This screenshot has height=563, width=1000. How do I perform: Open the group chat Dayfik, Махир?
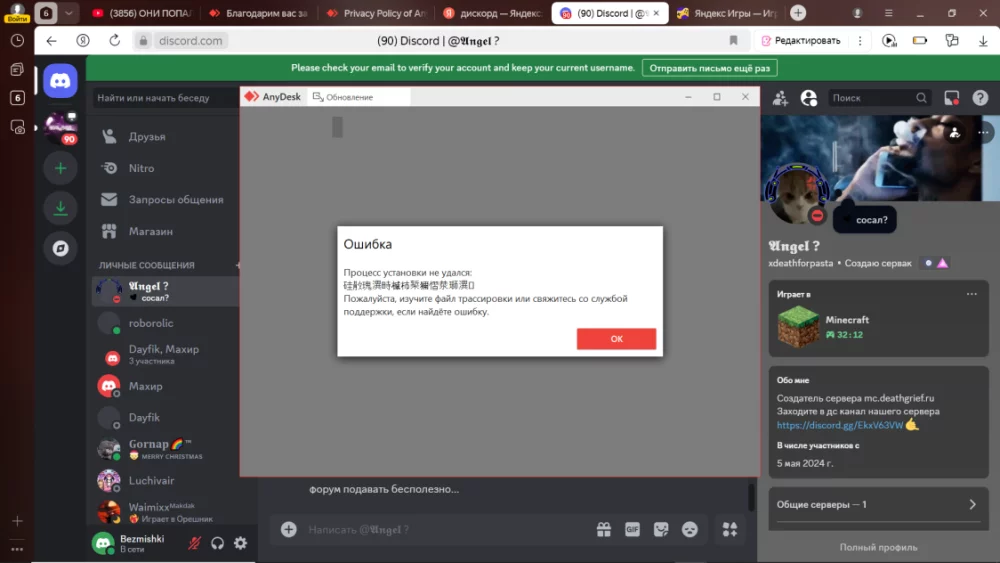tap(166, 355)
